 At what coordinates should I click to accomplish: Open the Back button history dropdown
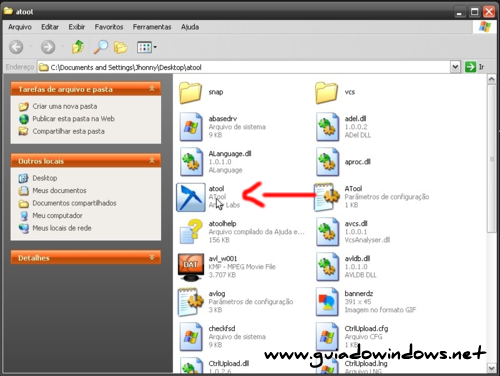click(31, 47)
